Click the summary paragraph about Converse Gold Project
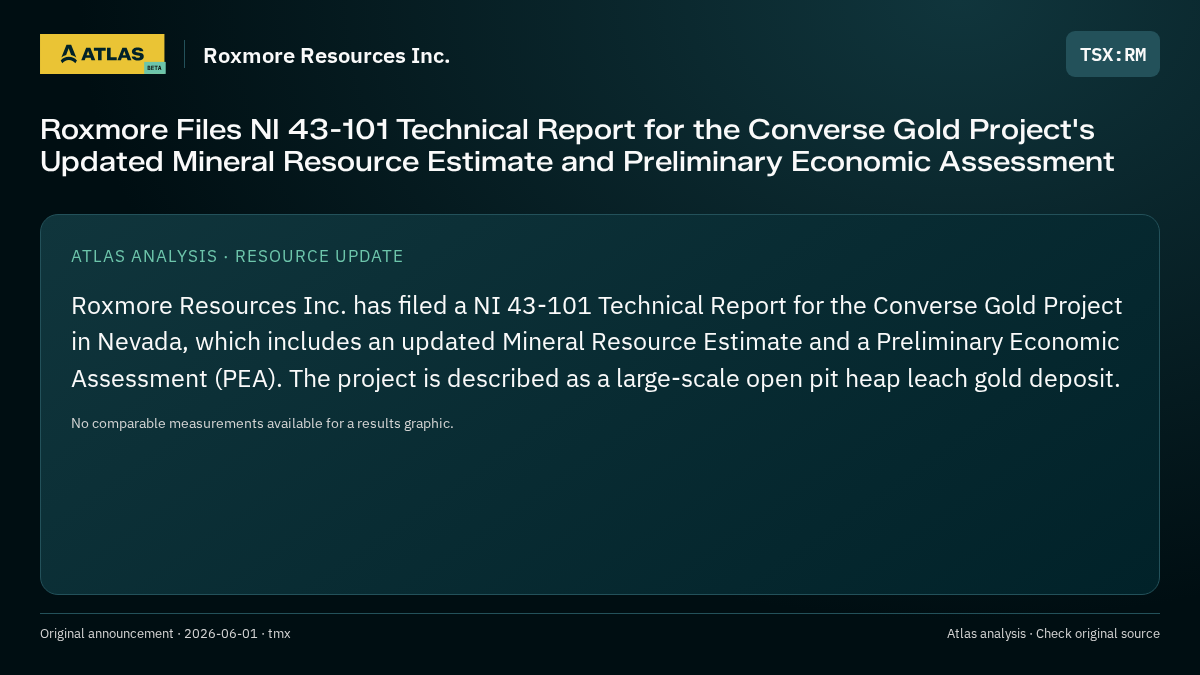This screenshot has height=675, width=1200. point(597,342)
